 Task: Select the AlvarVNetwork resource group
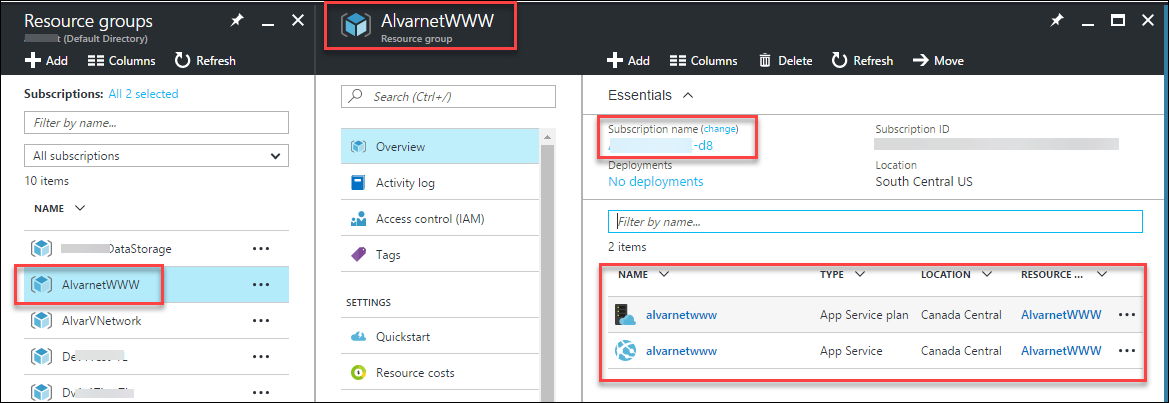[157, 320]
